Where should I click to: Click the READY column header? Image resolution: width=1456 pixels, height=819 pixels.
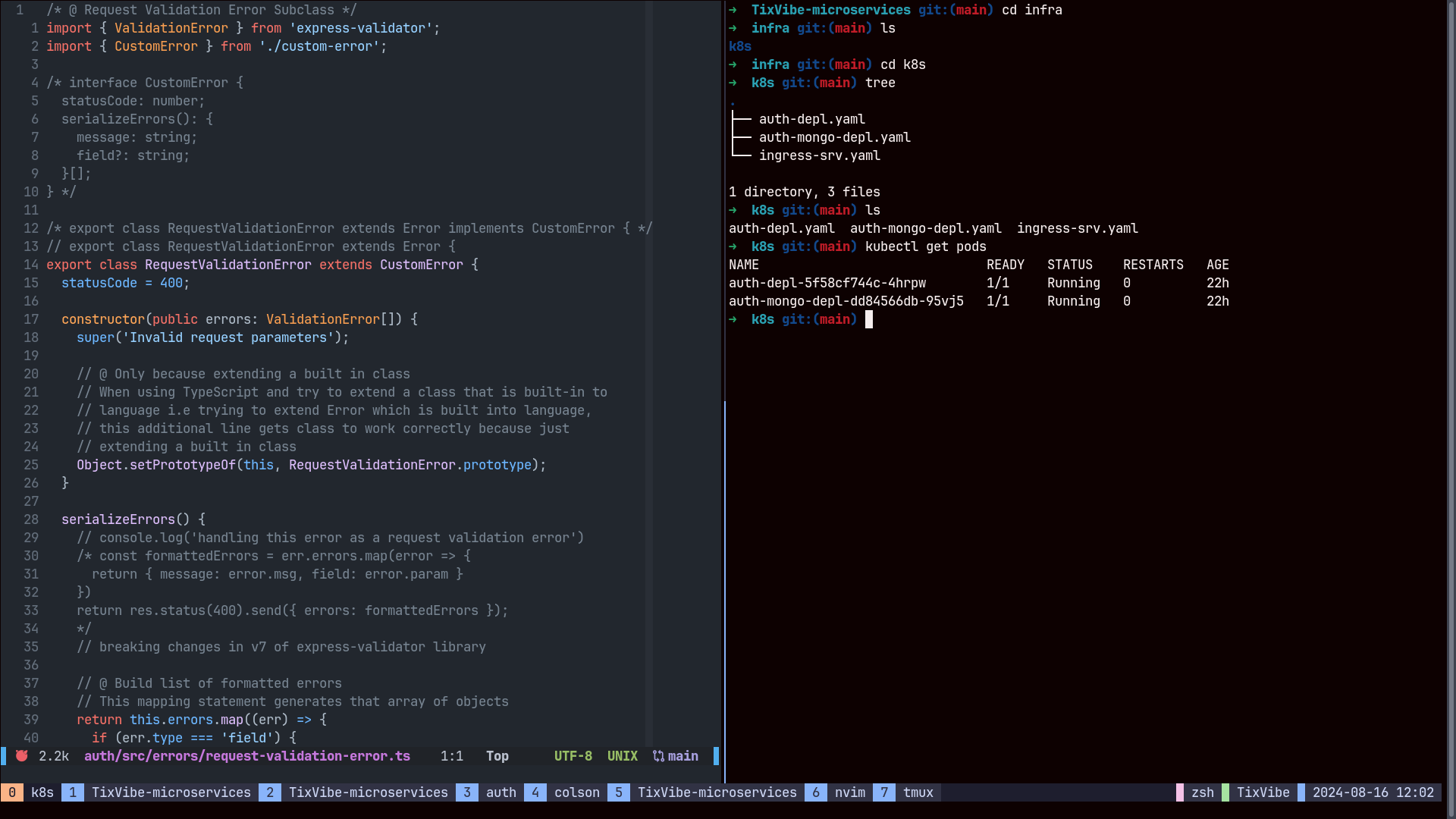(x=1006, y=265)
